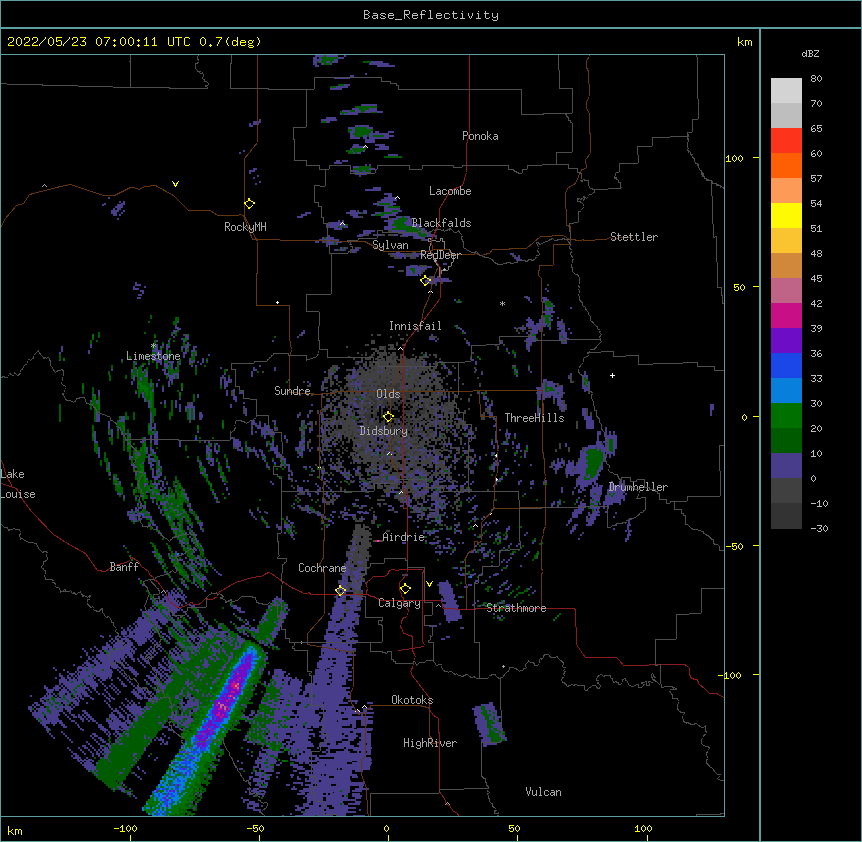
Task: Click the 42 value in dBZ legend
Action: [x=816, y=303]
